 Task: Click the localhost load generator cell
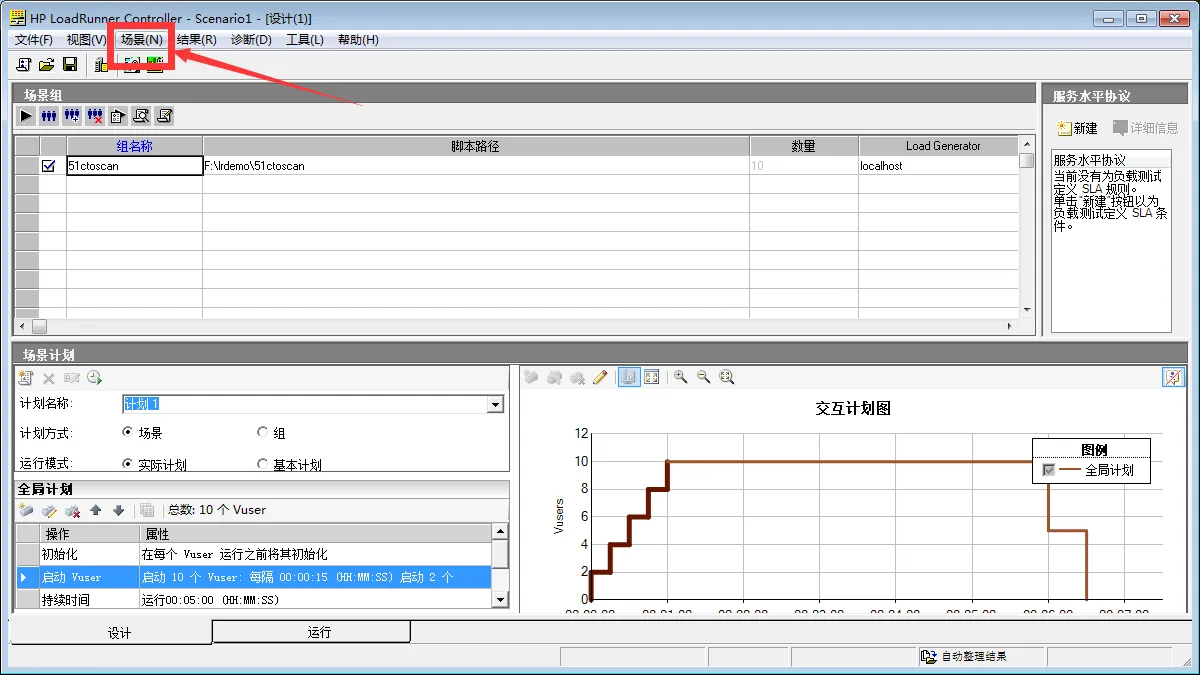coord(938,166)
